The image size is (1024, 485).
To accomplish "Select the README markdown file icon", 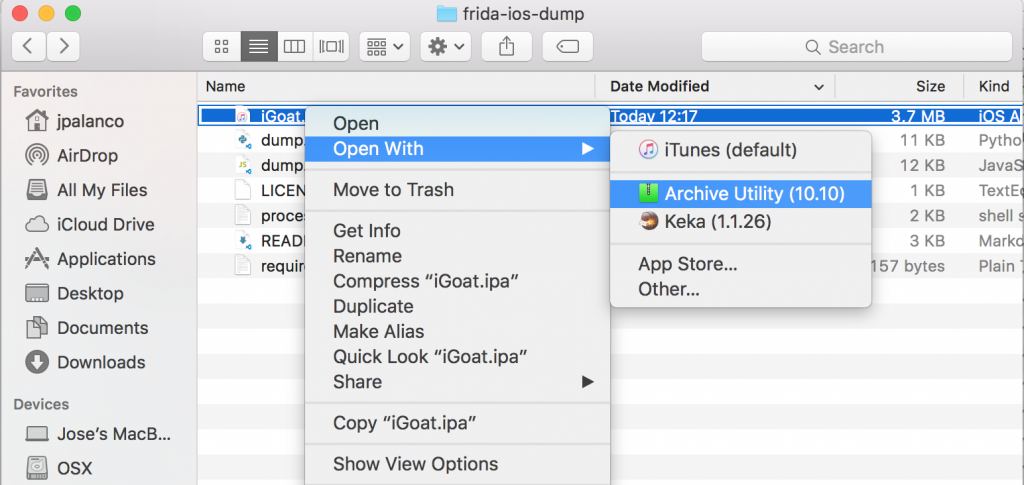I will tap(242, 241).
